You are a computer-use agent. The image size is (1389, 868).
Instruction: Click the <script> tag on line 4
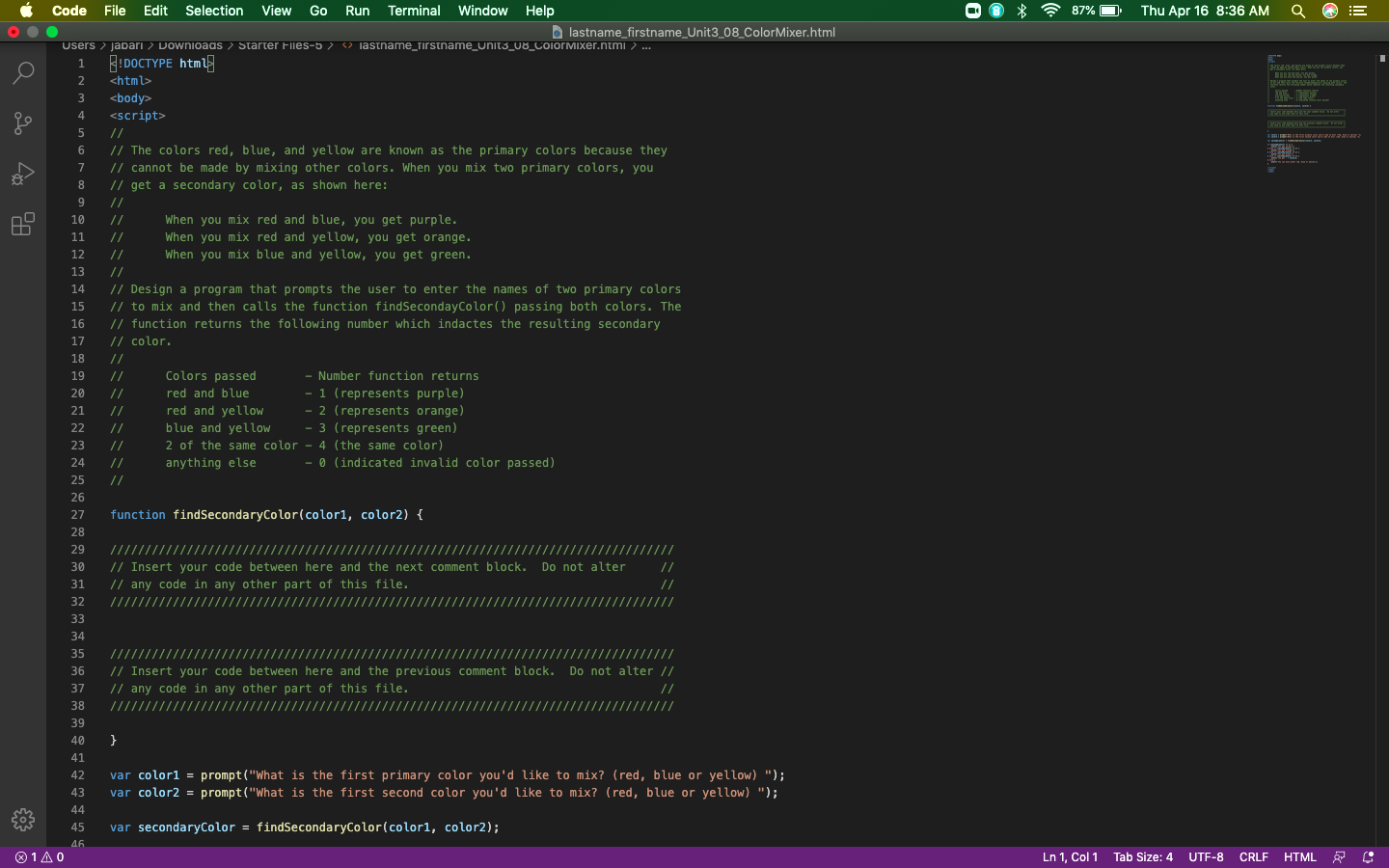(138, 116)
